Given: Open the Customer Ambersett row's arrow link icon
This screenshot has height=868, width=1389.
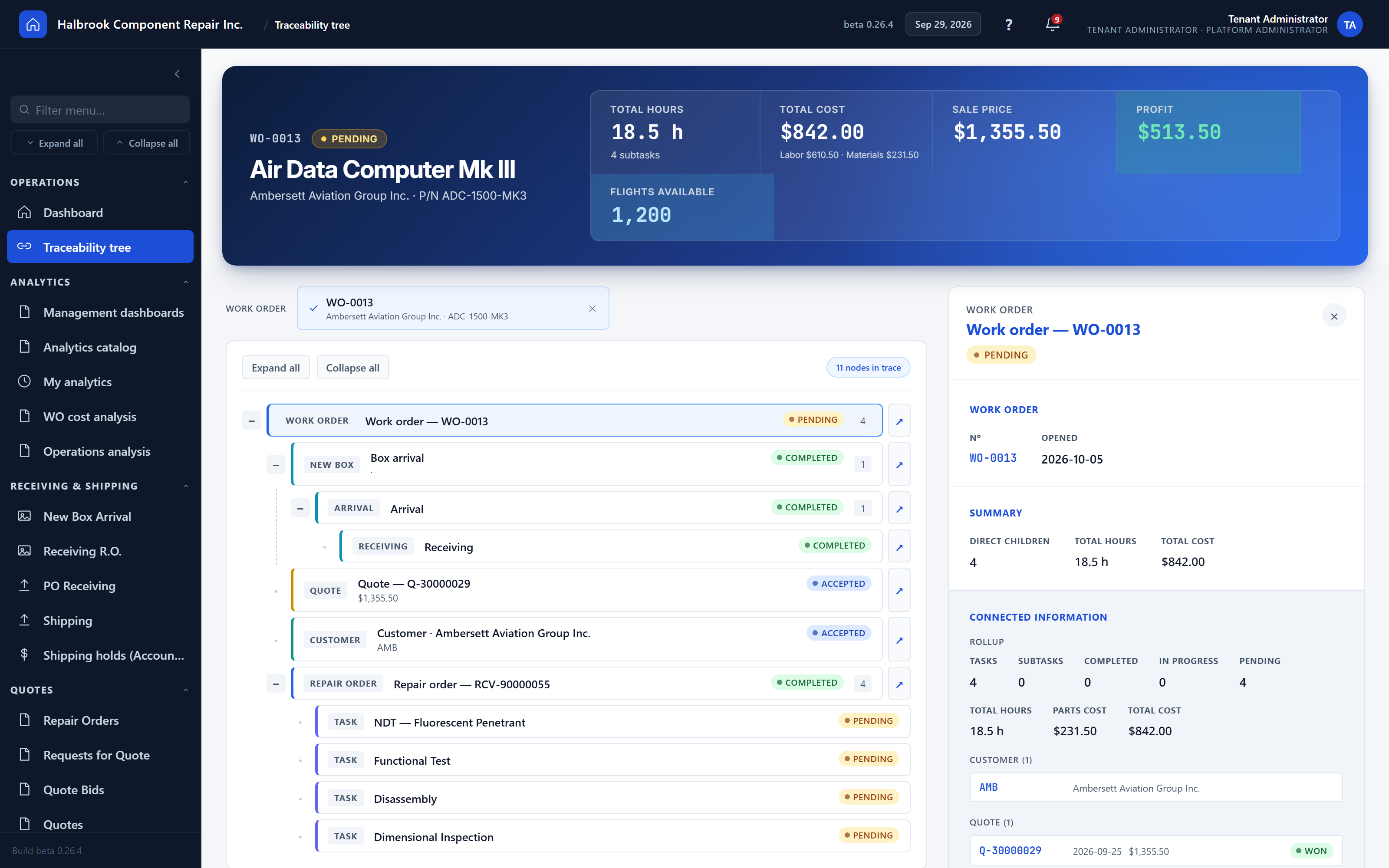Looking at the screenshot, I should point(899,640).
